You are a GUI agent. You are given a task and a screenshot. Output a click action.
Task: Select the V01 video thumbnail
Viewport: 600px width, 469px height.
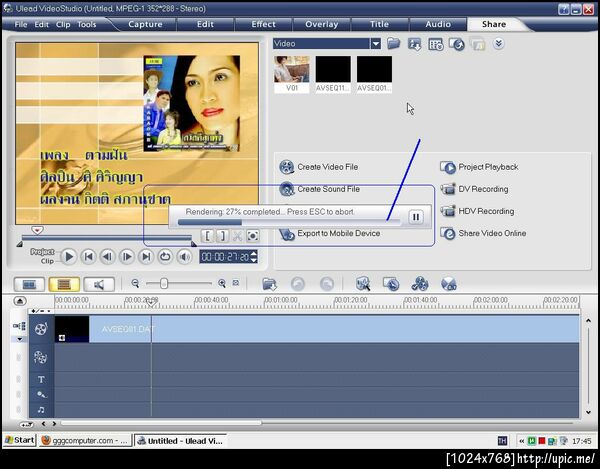point(292,74)
